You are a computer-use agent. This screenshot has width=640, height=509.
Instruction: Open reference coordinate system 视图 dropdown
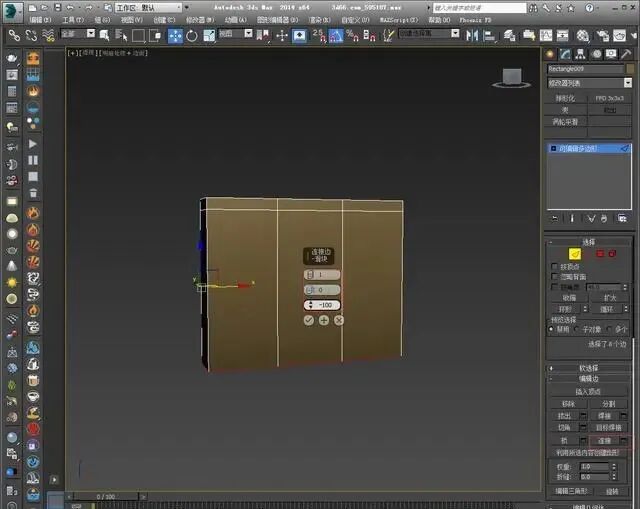coord(235,34)
